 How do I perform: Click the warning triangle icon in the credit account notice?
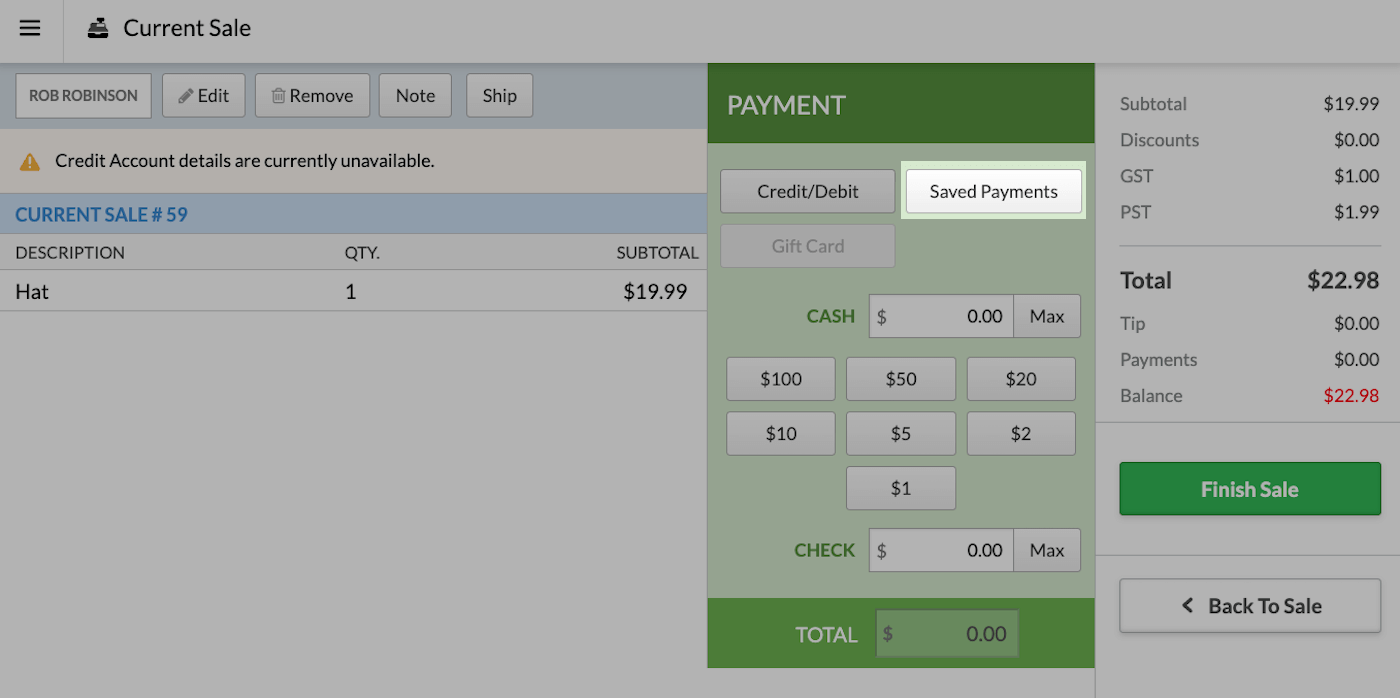pyautogui.click(x=30, y=161)
